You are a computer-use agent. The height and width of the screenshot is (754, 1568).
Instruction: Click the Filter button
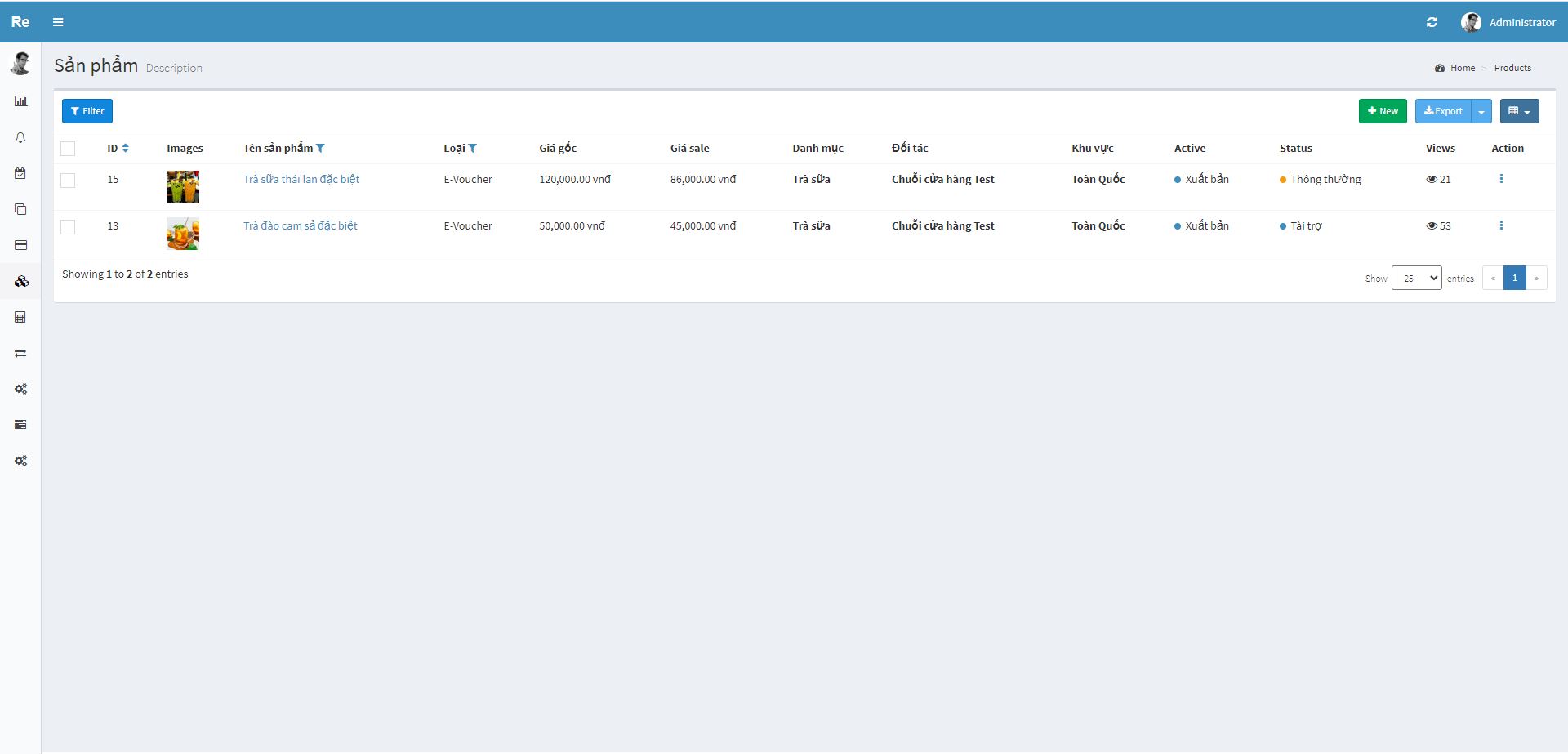[x=87, y=111]
